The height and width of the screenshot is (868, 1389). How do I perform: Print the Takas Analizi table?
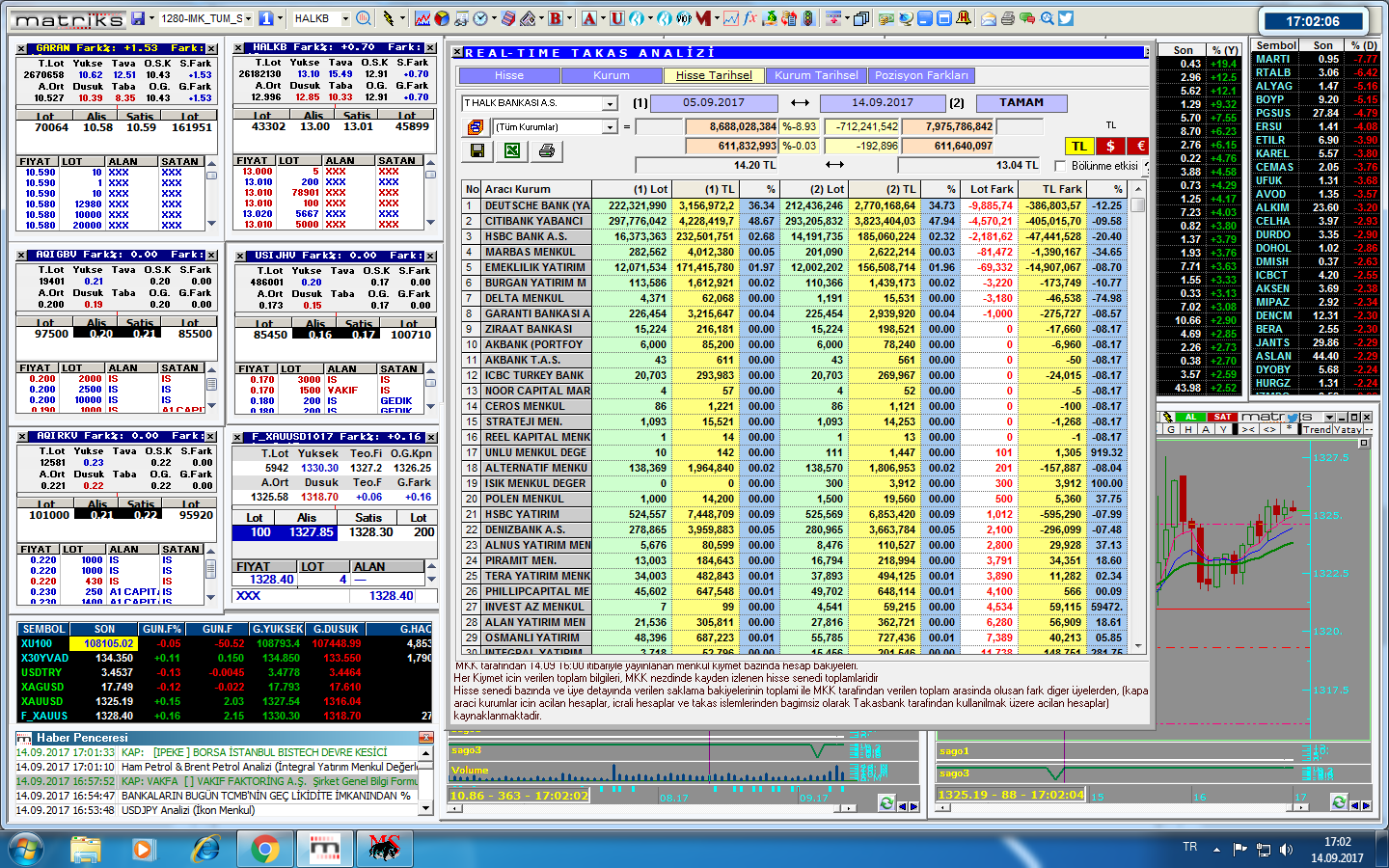point(547,149)
